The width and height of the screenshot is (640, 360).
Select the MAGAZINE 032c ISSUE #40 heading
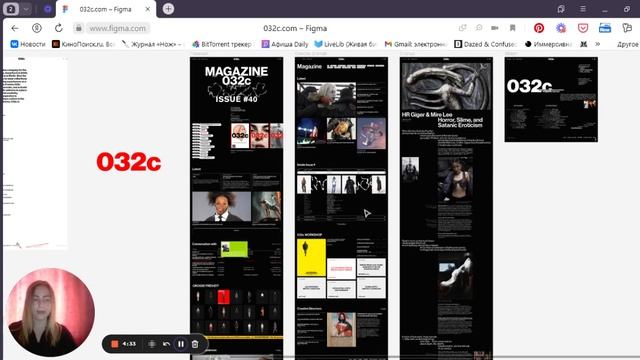tap(236, 84)
